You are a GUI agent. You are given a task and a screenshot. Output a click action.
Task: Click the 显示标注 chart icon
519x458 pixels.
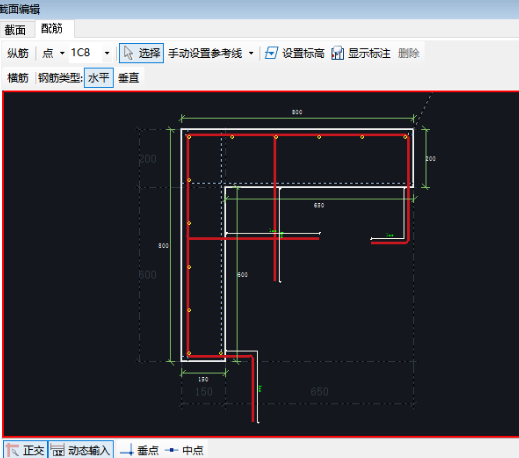(x=337, y=53)
